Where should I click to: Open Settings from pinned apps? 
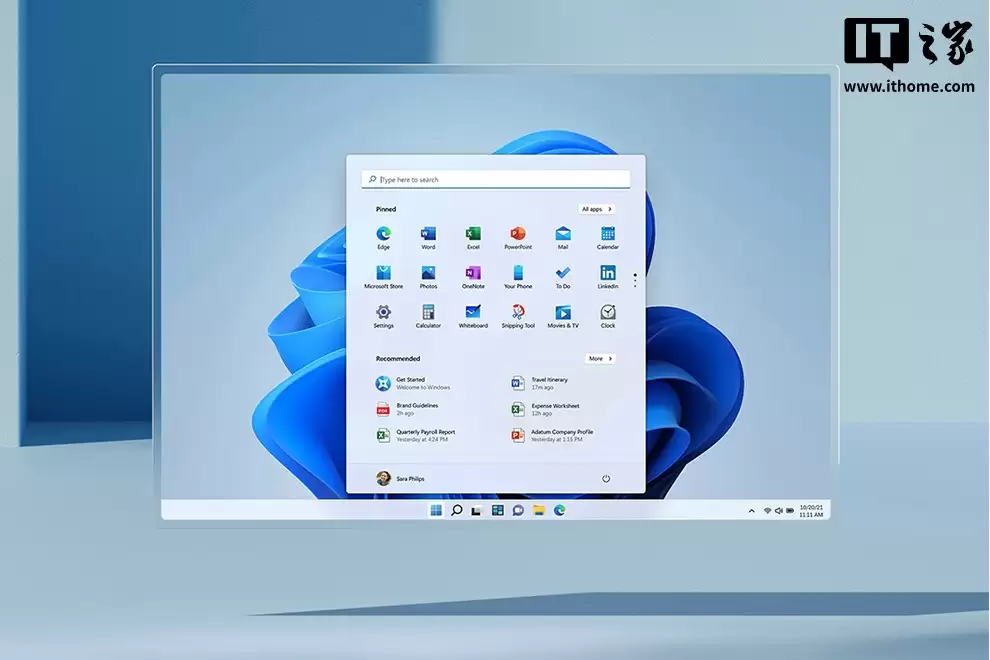click(x=383, y=313)
